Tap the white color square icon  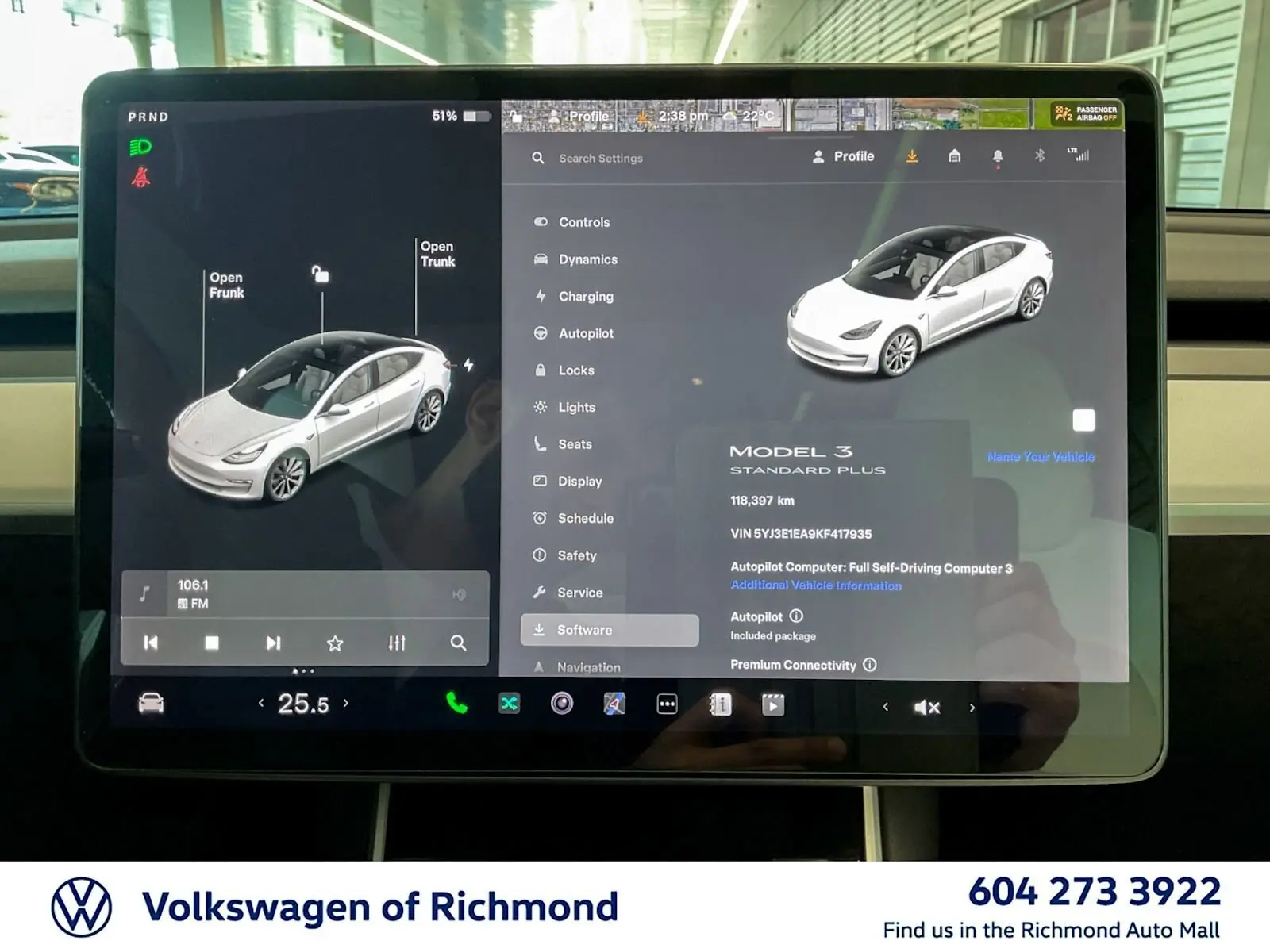(1083, 420)
